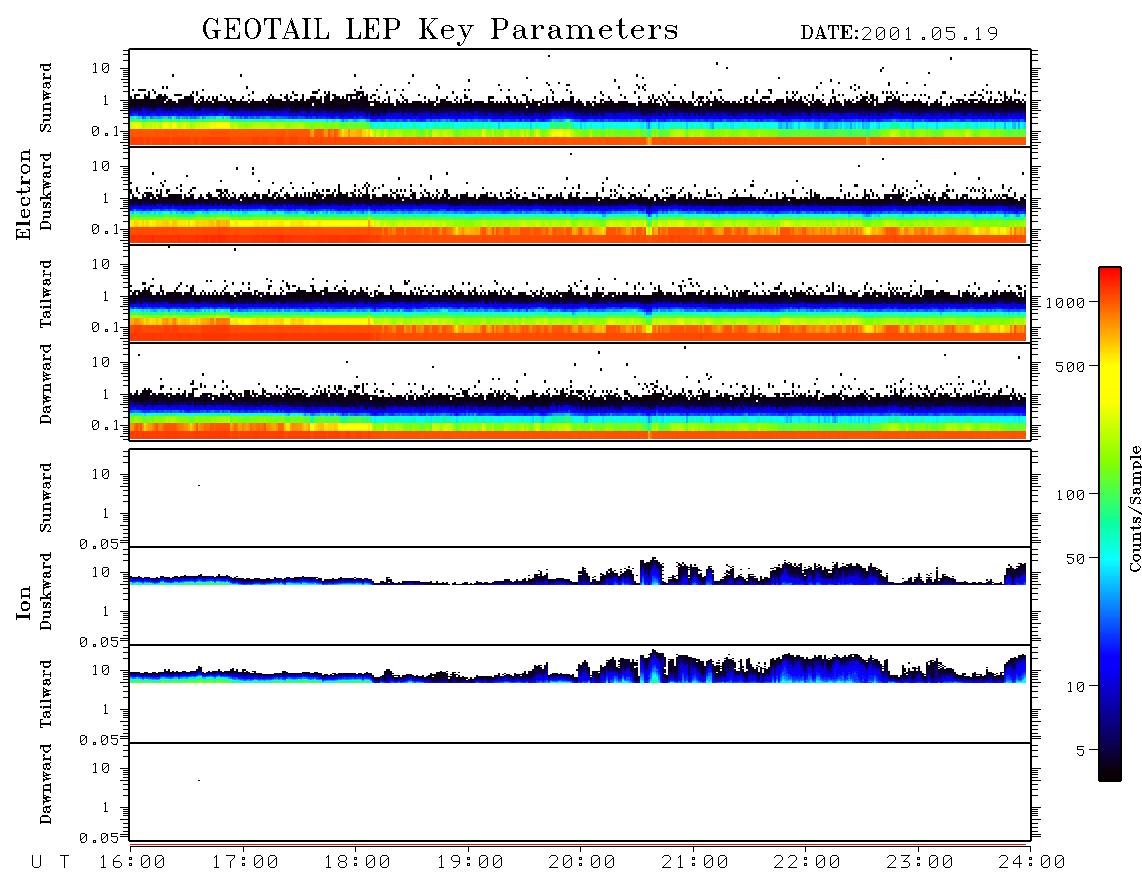
Task: Click the '22:00' time axis label
Action: click(807, 862)
